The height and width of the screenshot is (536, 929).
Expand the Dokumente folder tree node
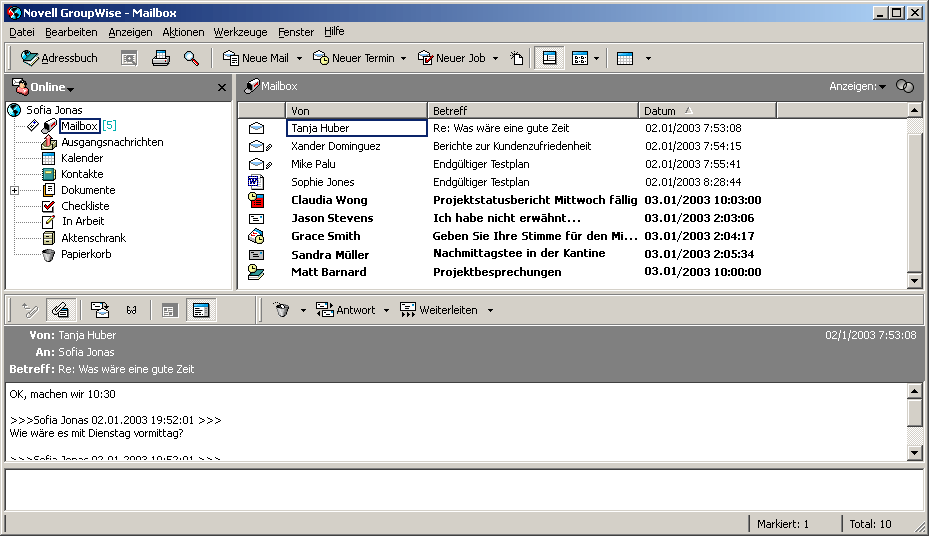click(15, 190)
